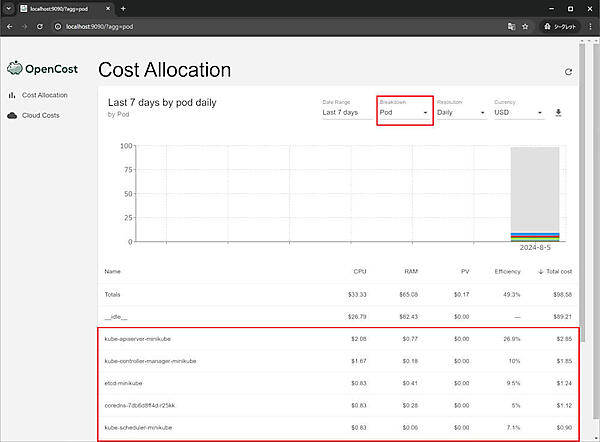Sort the table by Efficiency column
Image resolution: width=600 pixels, height=442 pixels.
coord(507,271)
